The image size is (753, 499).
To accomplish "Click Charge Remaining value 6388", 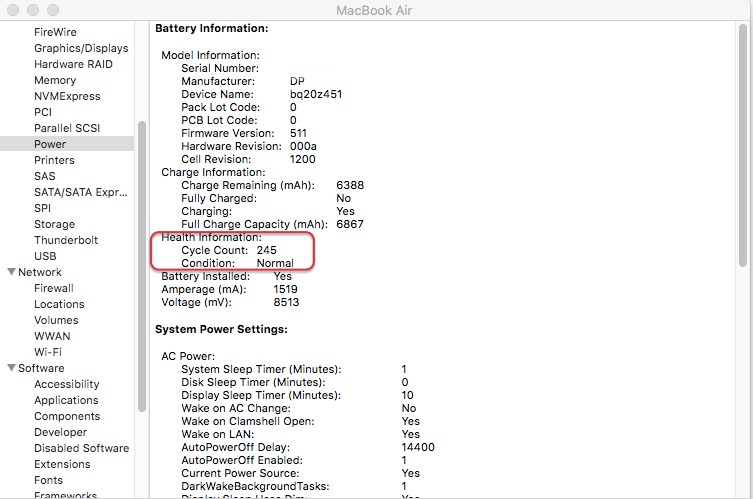I will click(x=350, y=185).
